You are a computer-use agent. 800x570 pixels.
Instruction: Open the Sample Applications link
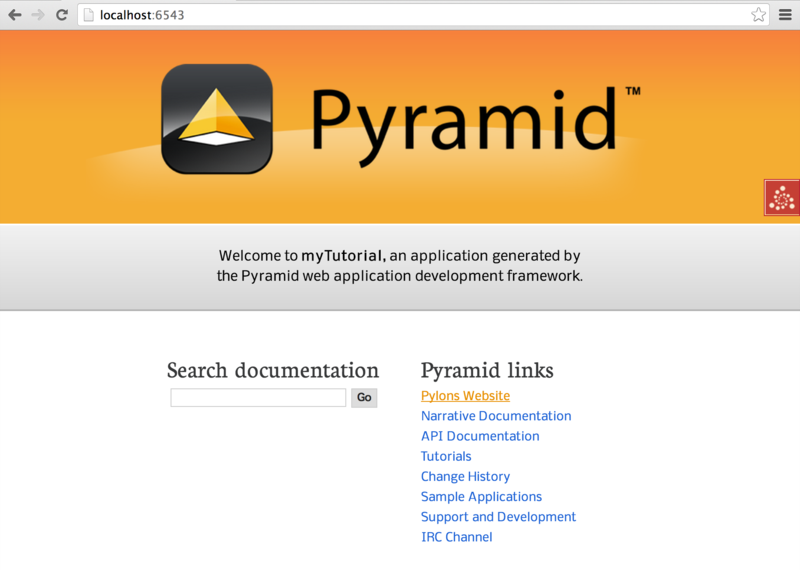click(481, 497)
